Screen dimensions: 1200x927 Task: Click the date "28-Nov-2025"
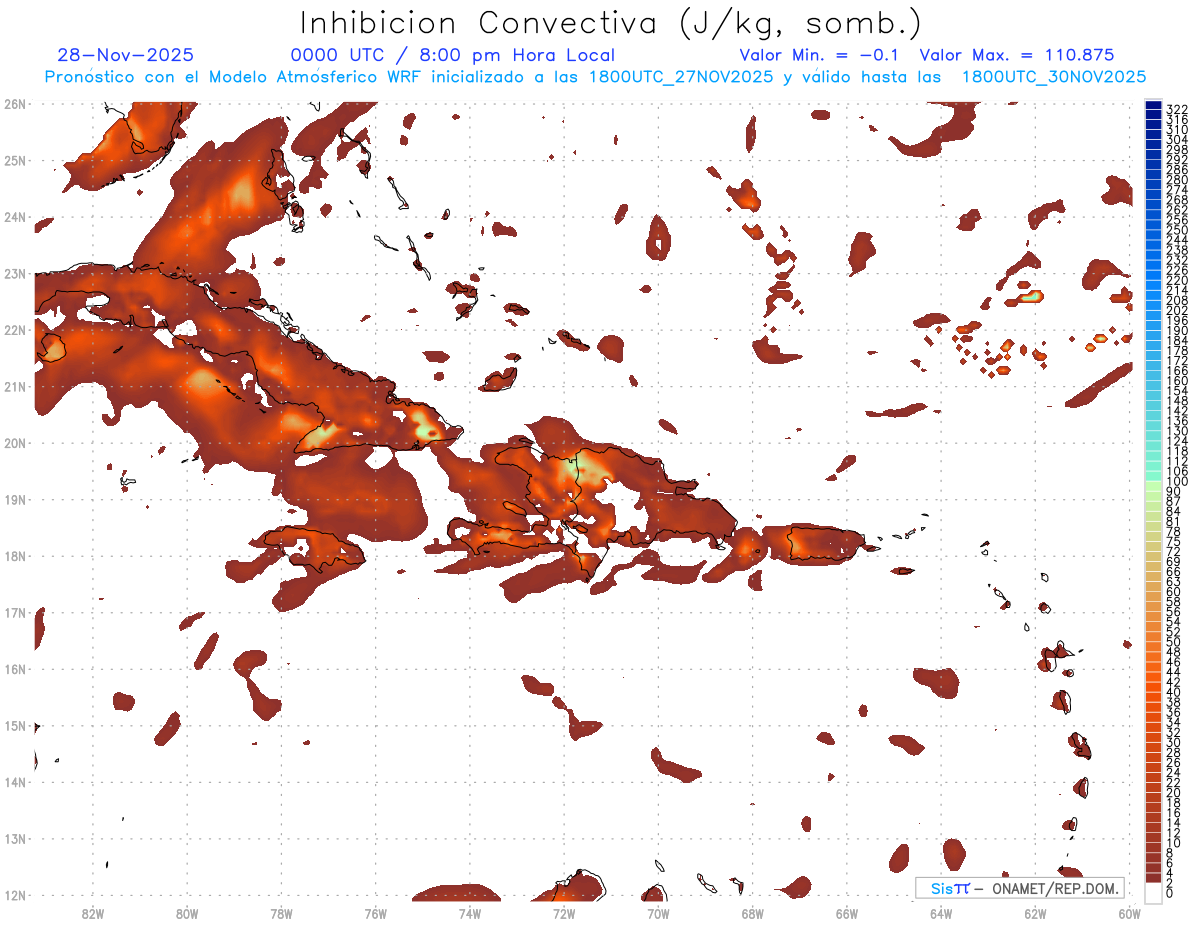(x=126, y=55)
